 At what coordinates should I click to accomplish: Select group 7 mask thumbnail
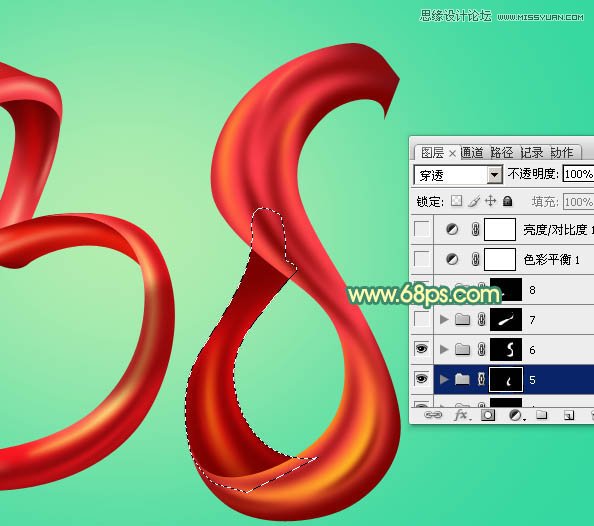506,319
